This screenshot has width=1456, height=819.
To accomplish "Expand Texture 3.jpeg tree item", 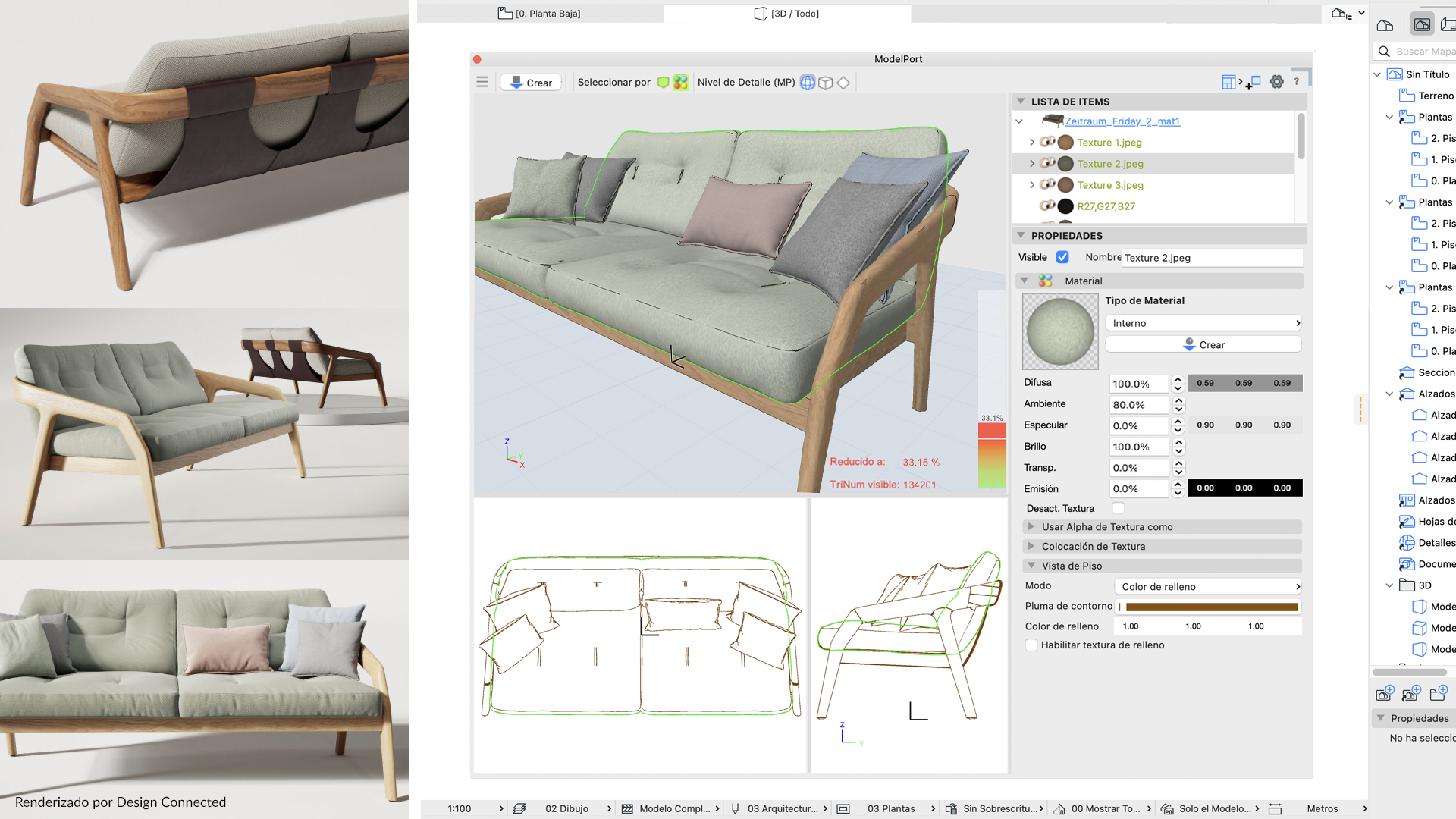I will pyautogui.click(x=1031, y=184).
